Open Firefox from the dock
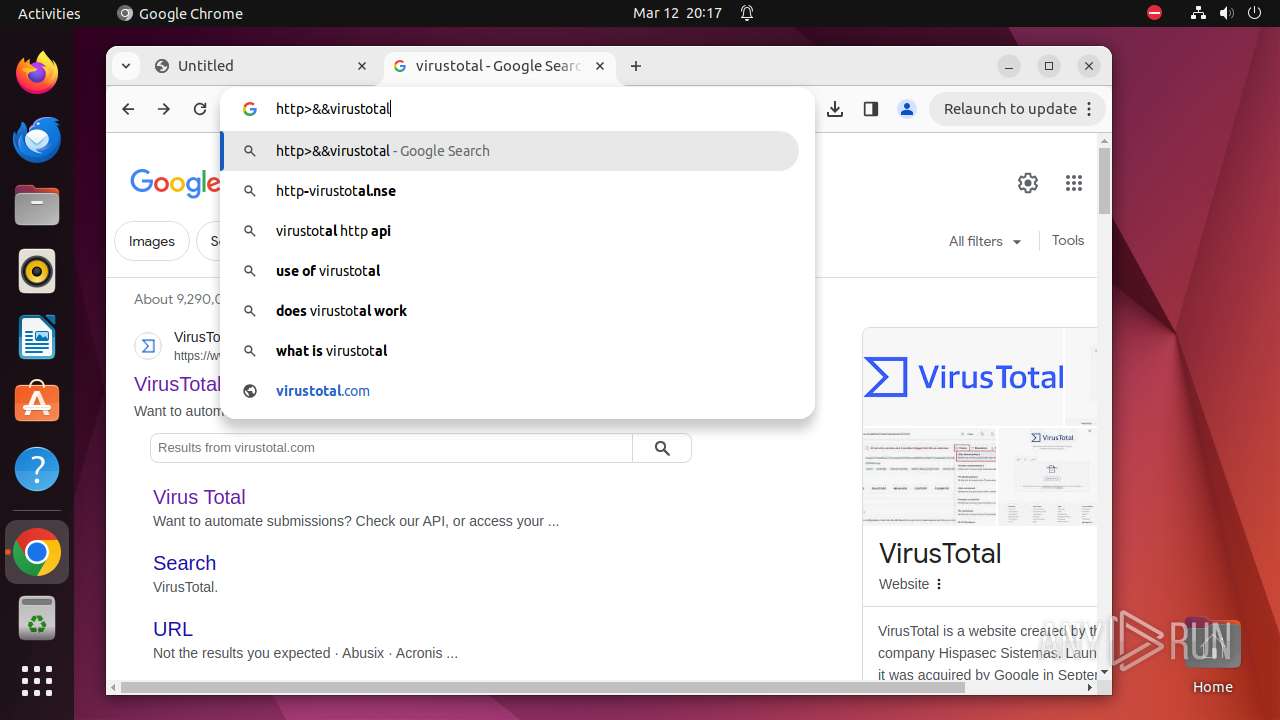 coord(37,73)
